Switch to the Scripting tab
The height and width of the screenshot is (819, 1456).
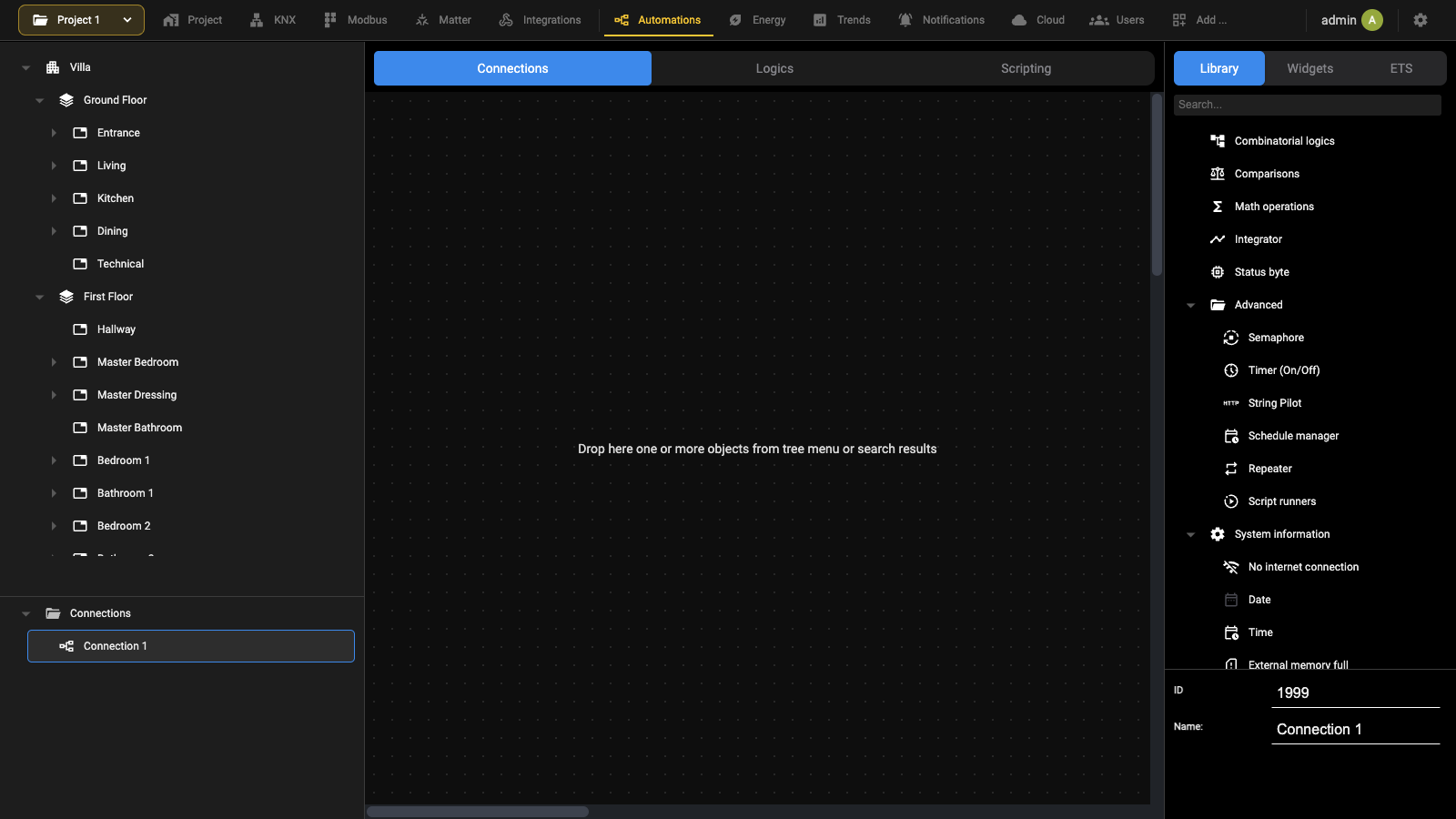coord(1026,68)
